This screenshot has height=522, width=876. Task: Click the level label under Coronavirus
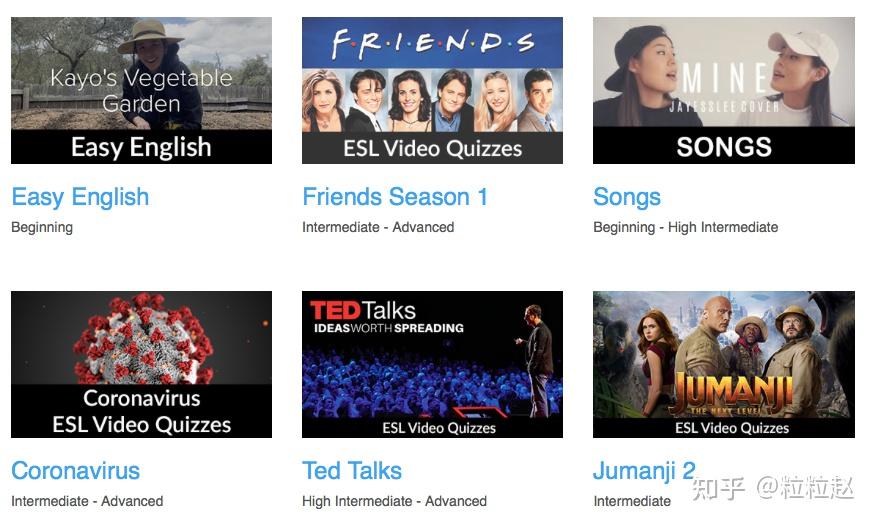[87, 501]
